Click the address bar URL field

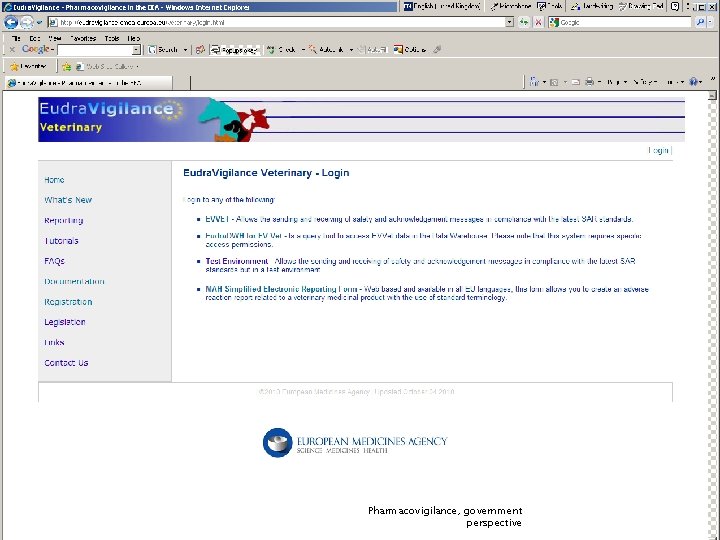(x=276, y=22)
